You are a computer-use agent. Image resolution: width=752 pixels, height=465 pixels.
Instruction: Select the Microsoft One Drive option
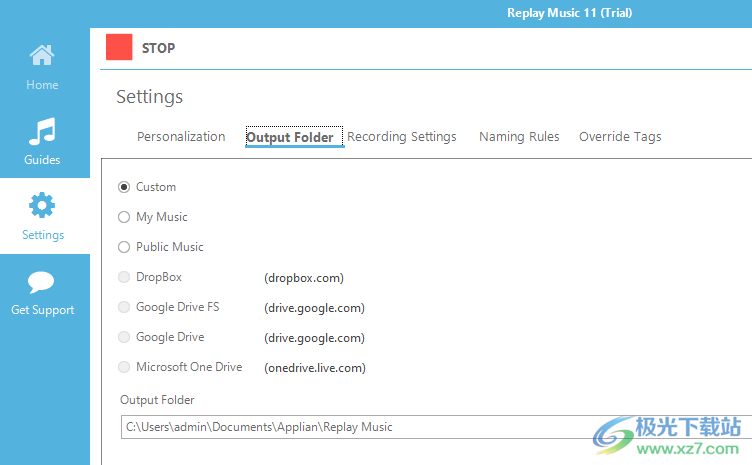pyautogui.click(x=124, y=367)
